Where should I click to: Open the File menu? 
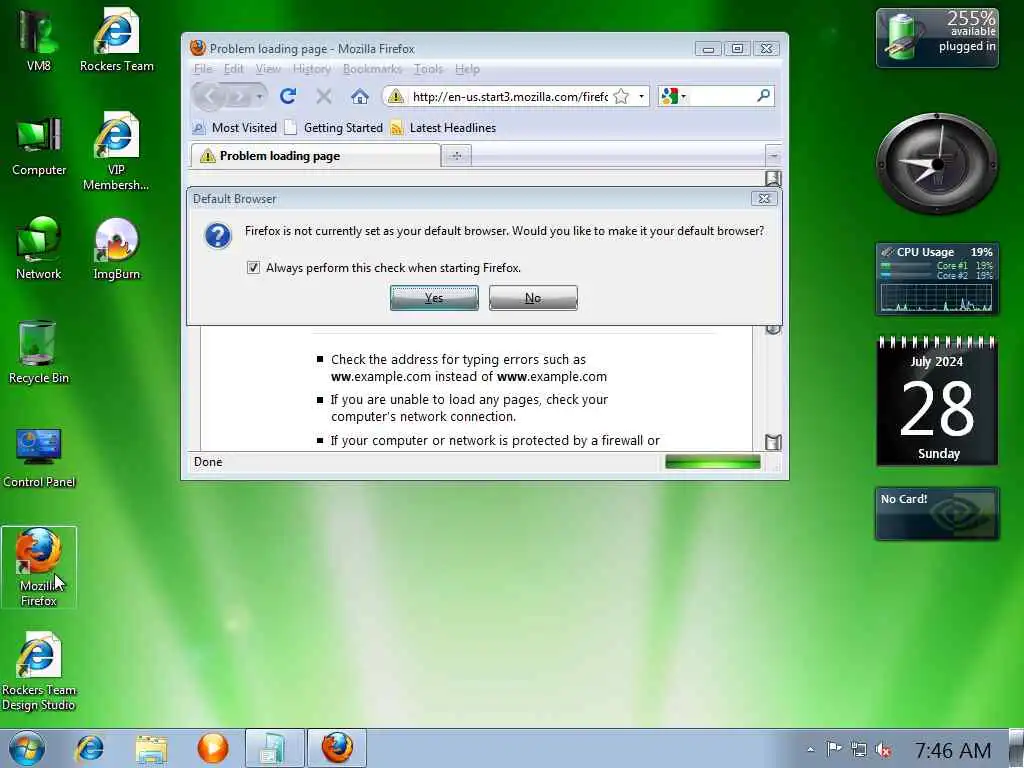pos(202,69)
